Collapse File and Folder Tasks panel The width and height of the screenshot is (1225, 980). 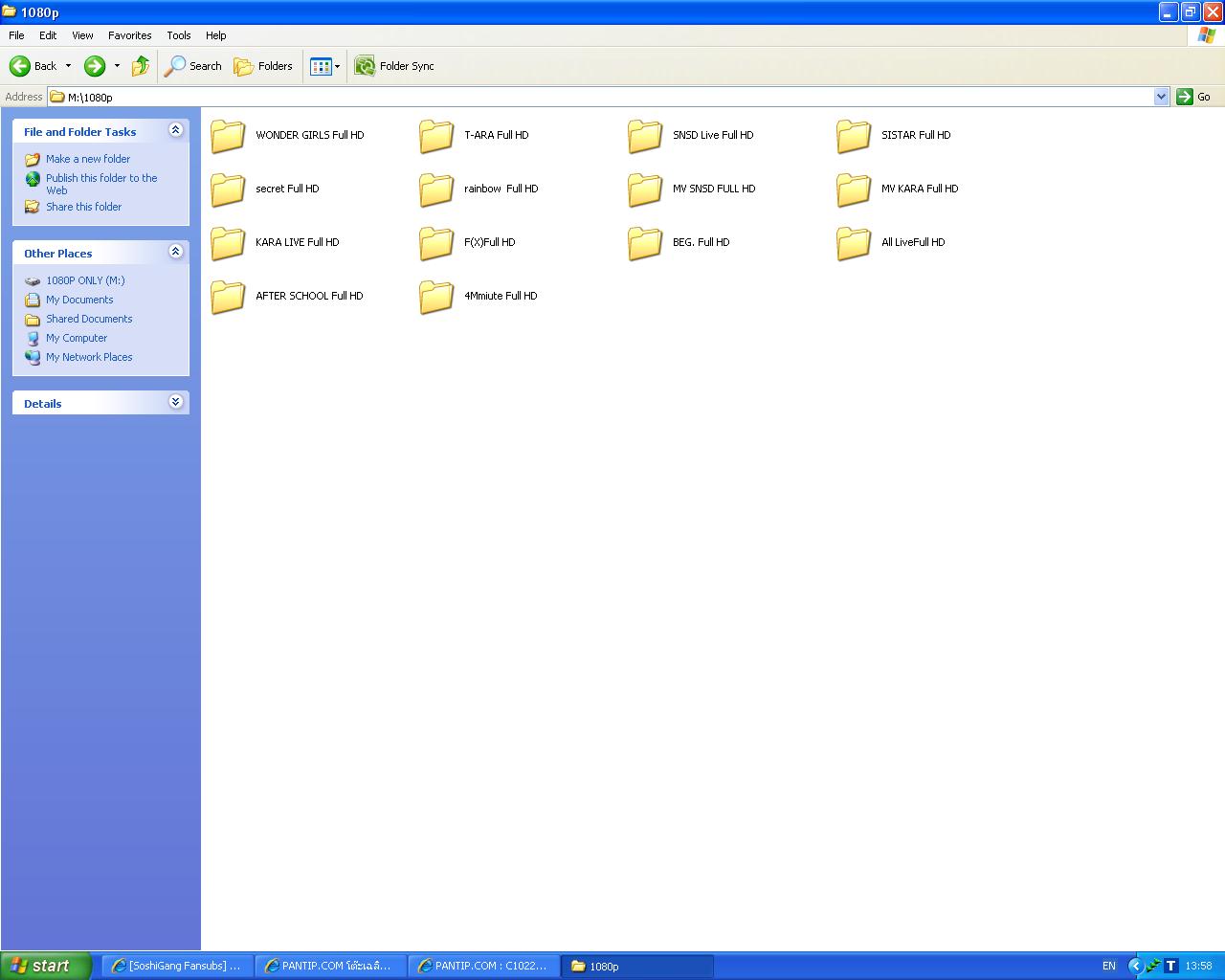coord(175,130)
